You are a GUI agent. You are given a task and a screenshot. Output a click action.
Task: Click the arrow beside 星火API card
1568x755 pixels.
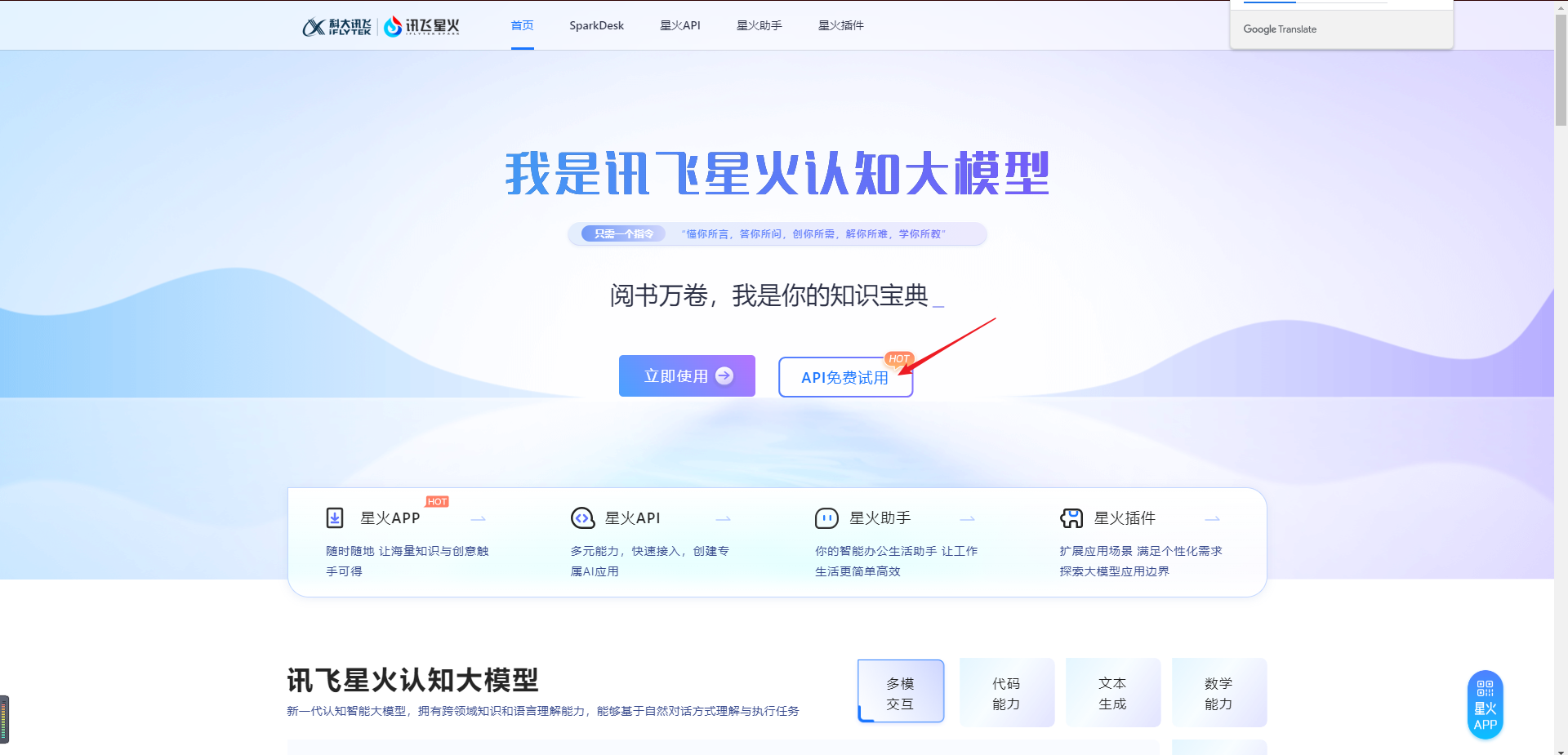pos(724,519)
